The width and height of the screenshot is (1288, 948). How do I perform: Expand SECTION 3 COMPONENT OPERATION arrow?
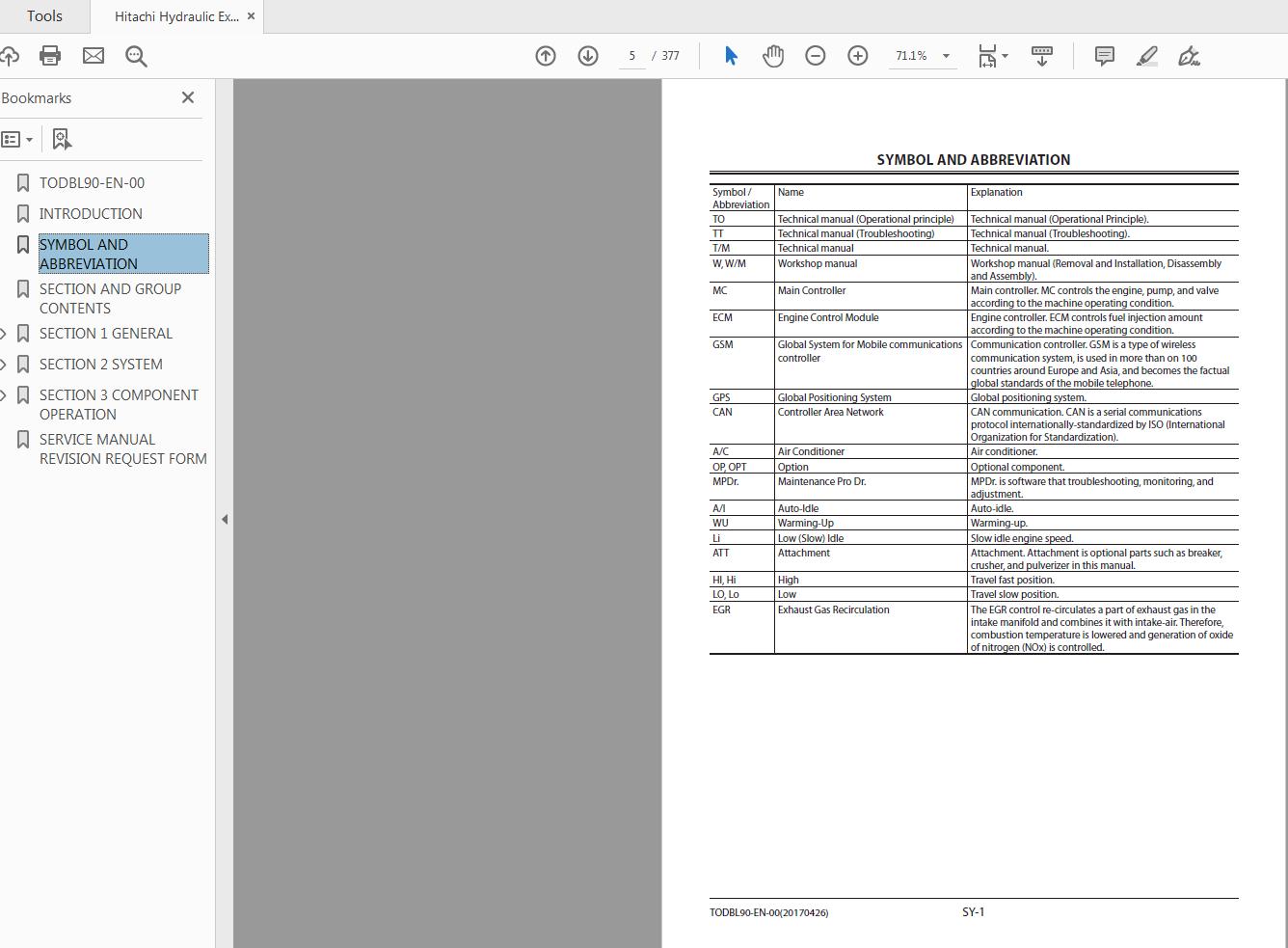(4, 395)
